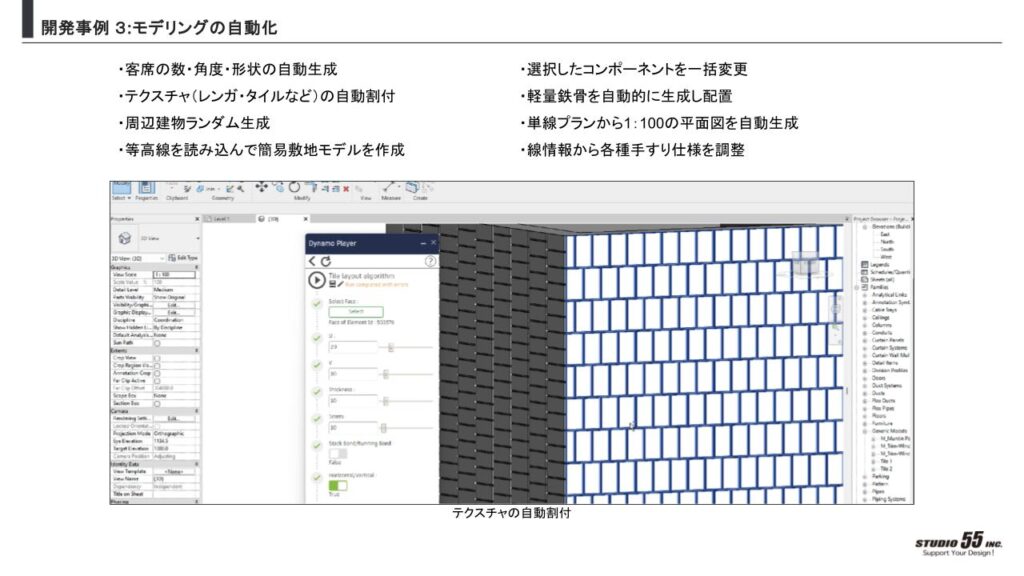Toggle the Stack bond/Running bond switch

(338, 453)
